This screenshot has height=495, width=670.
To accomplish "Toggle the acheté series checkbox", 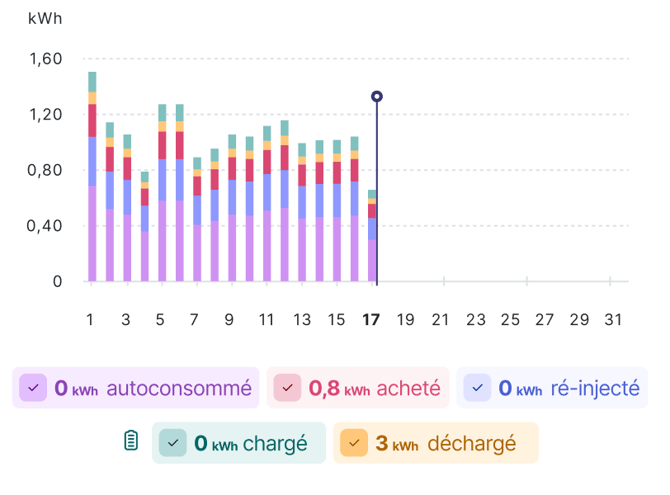I will 288,388.
